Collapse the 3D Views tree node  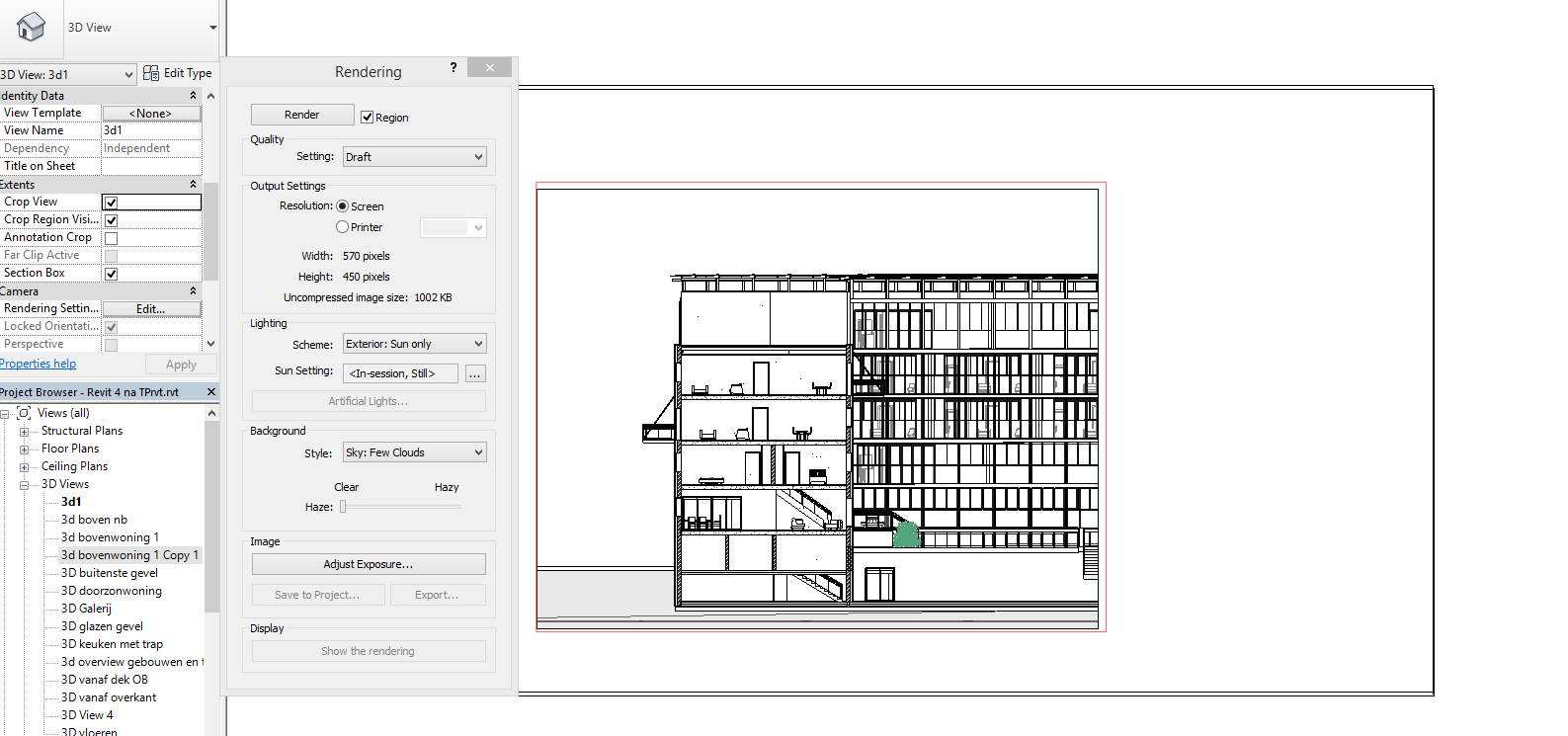point(25,485)
